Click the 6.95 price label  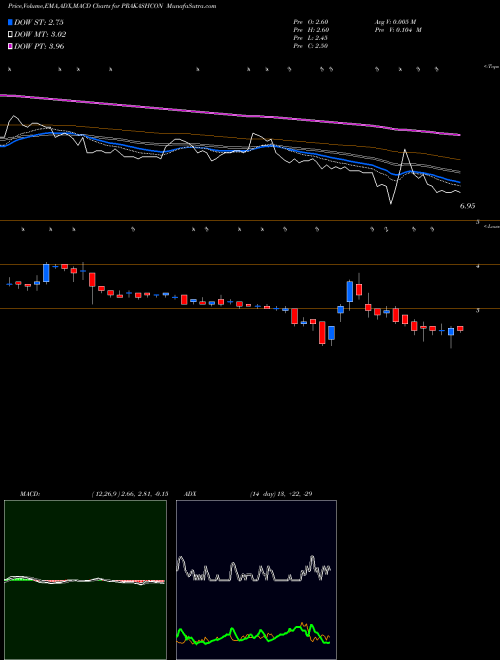coord(468,206)
